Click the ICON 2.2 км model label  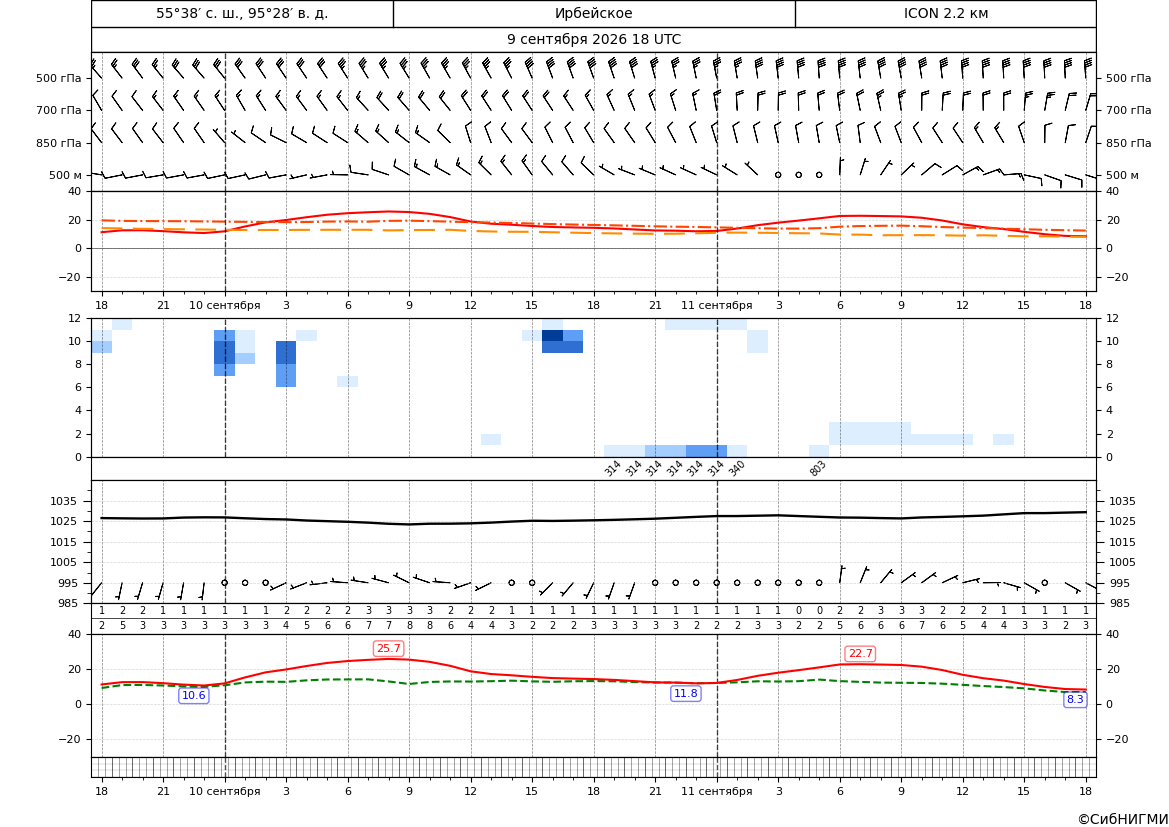(x=945, y=13)
